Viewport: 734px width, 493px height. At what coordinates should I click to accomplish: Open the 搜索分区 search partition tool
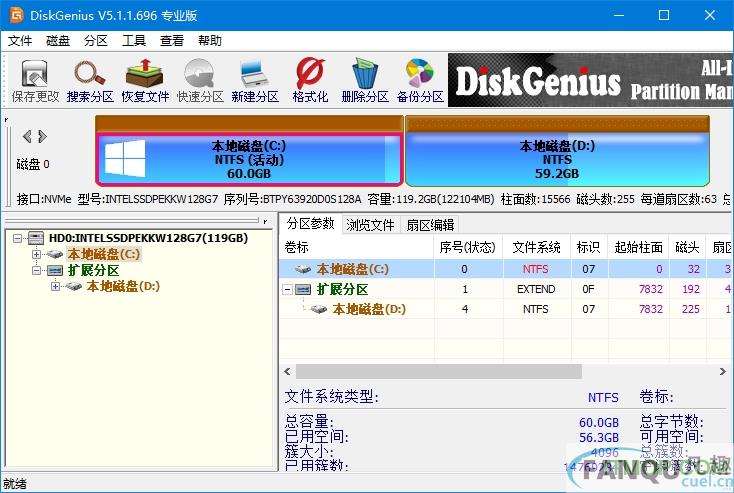pyautogui.click(x=90, y=81)
